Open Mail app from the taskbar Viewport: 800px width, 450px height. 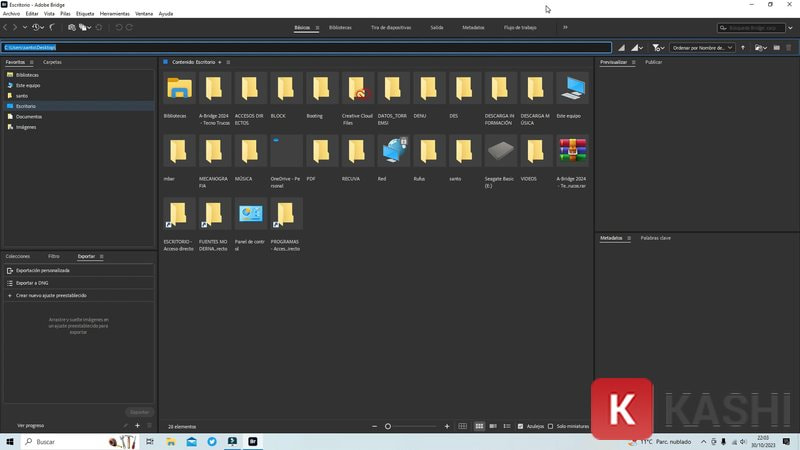click(191, 442)
